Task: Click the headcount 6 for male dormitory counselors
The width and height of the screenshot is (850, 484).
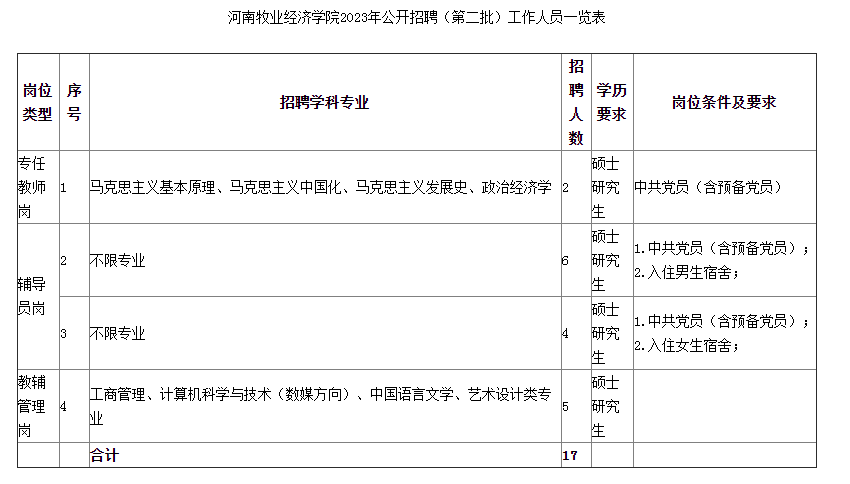Action: click(566, 260)
